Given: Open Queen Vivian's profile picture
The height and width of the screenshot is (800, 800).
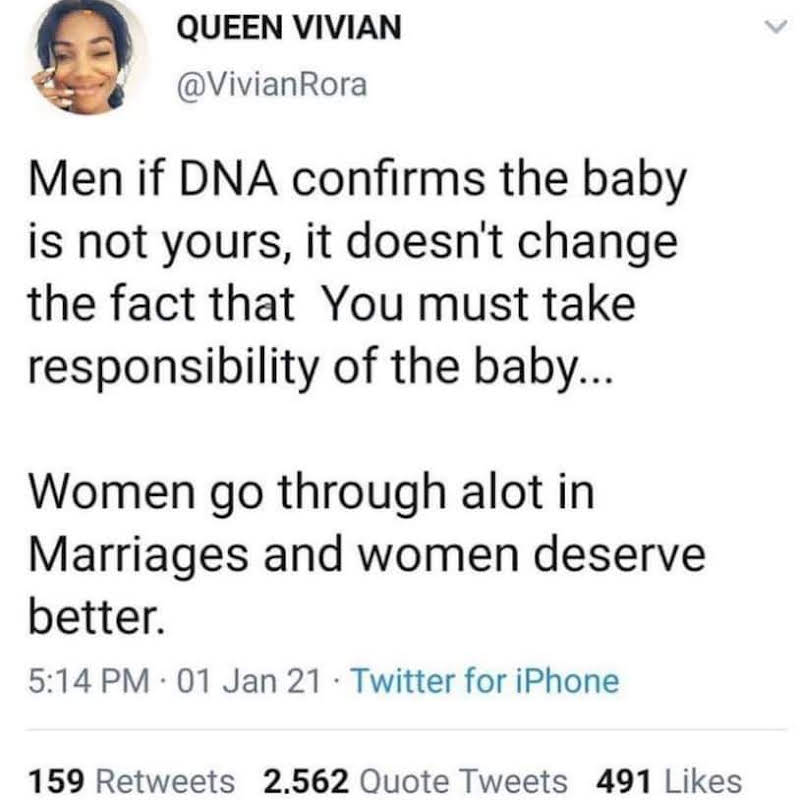Looking at the screenshot, I should click(x=86, y=56).
